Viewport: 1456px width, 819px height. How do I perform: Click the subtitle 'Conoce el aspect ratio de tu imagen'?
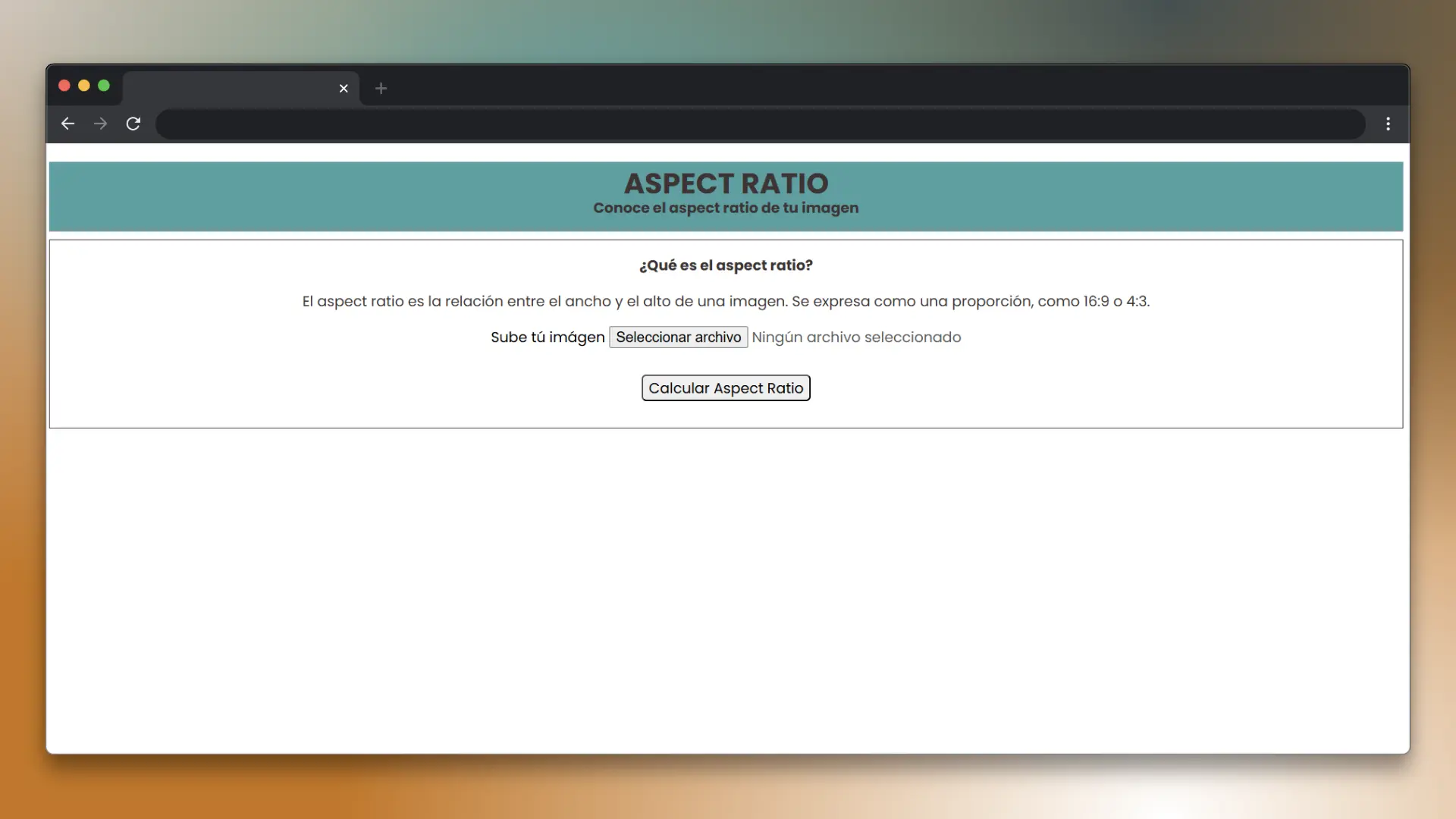click(726, 208)
